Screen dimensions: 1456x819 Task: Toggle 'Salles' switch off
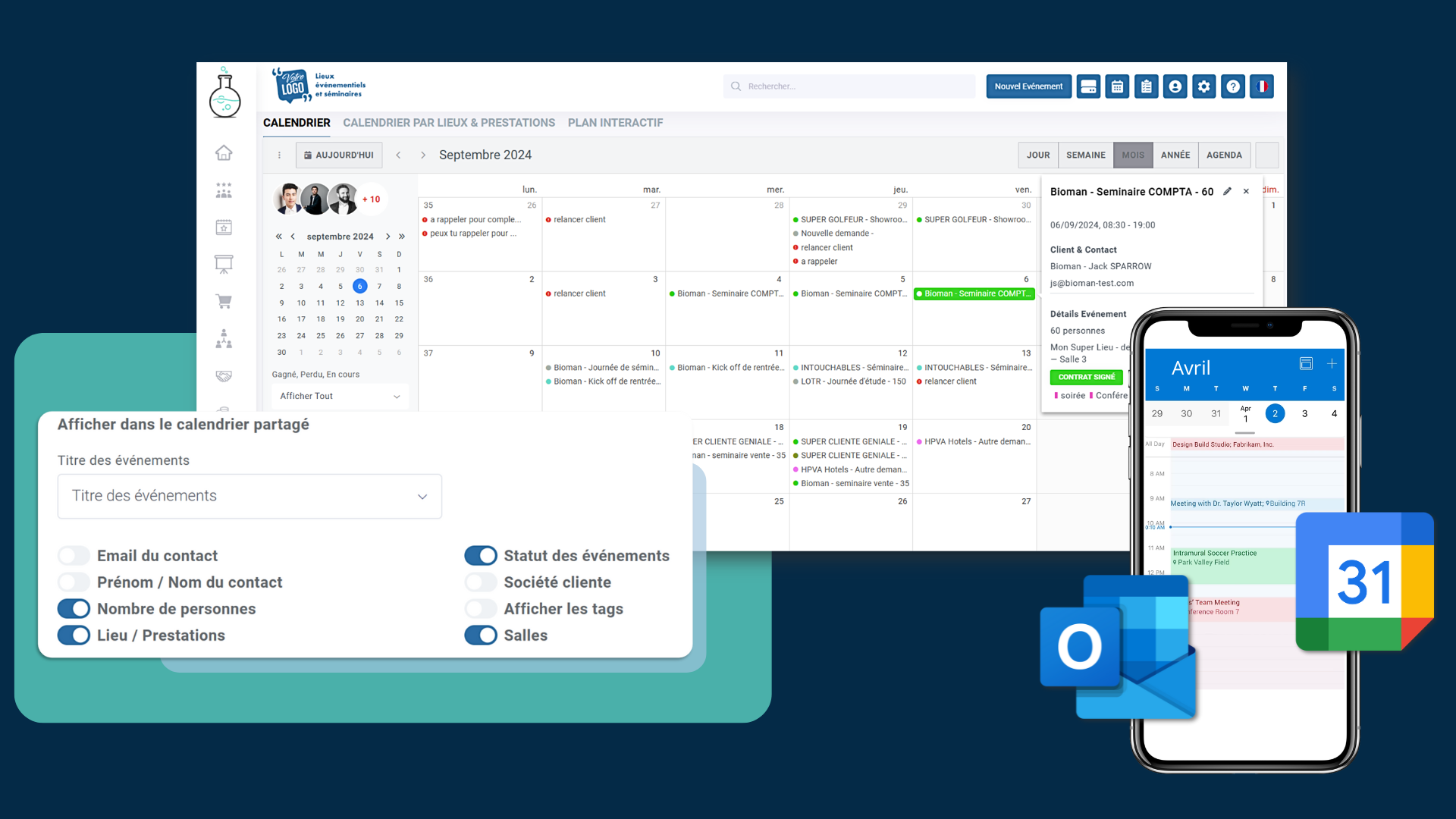pos(480,635)
